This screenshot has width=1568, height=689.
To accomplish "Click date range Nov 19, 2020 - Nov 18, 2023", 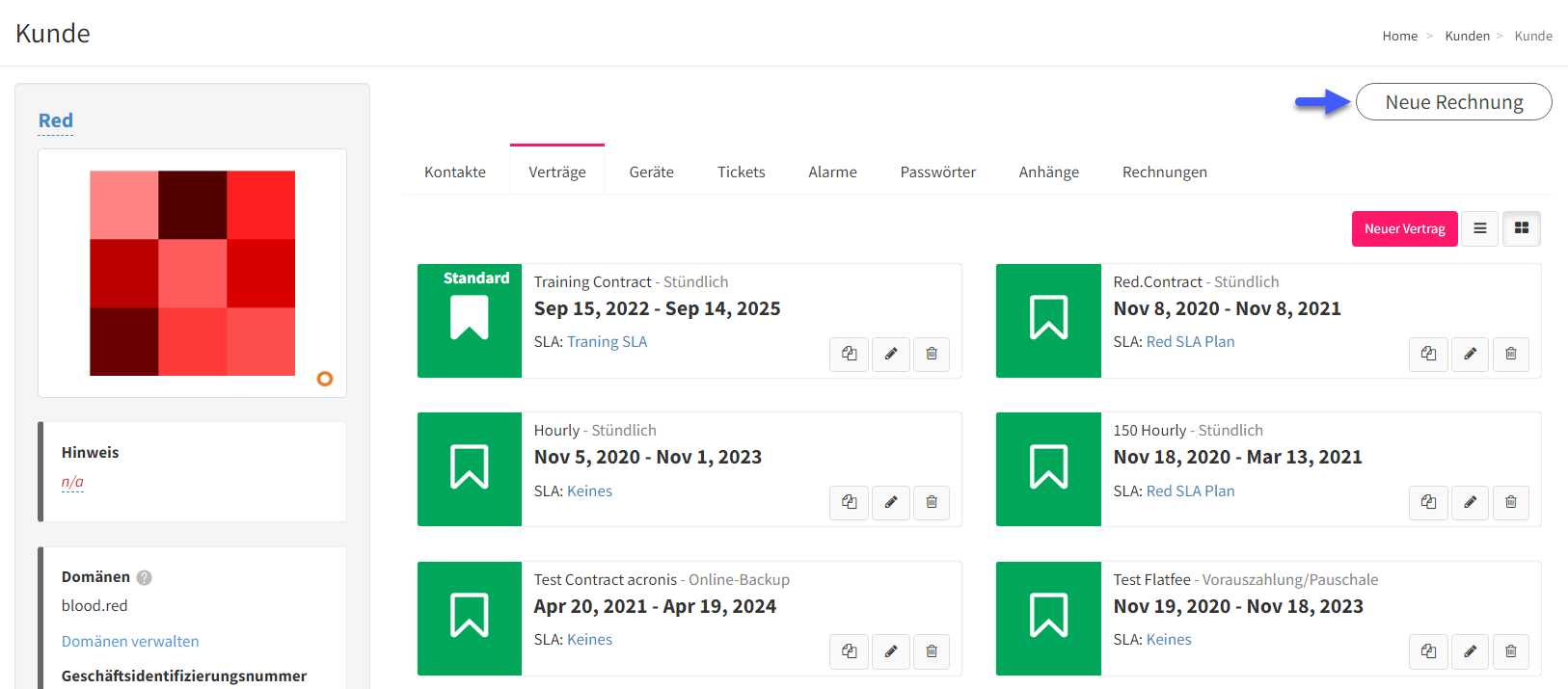I will (1238, 607).
